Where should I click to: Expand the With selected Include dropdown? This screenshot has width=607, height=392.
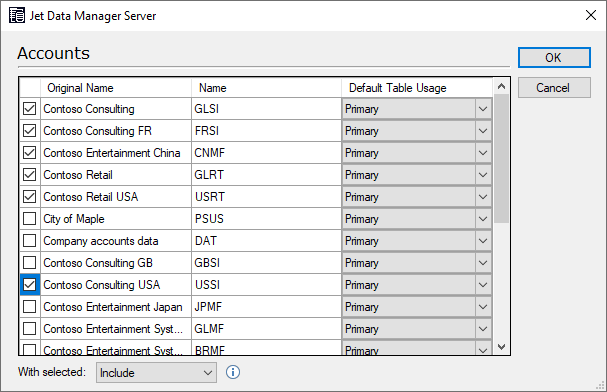(156, 373)
